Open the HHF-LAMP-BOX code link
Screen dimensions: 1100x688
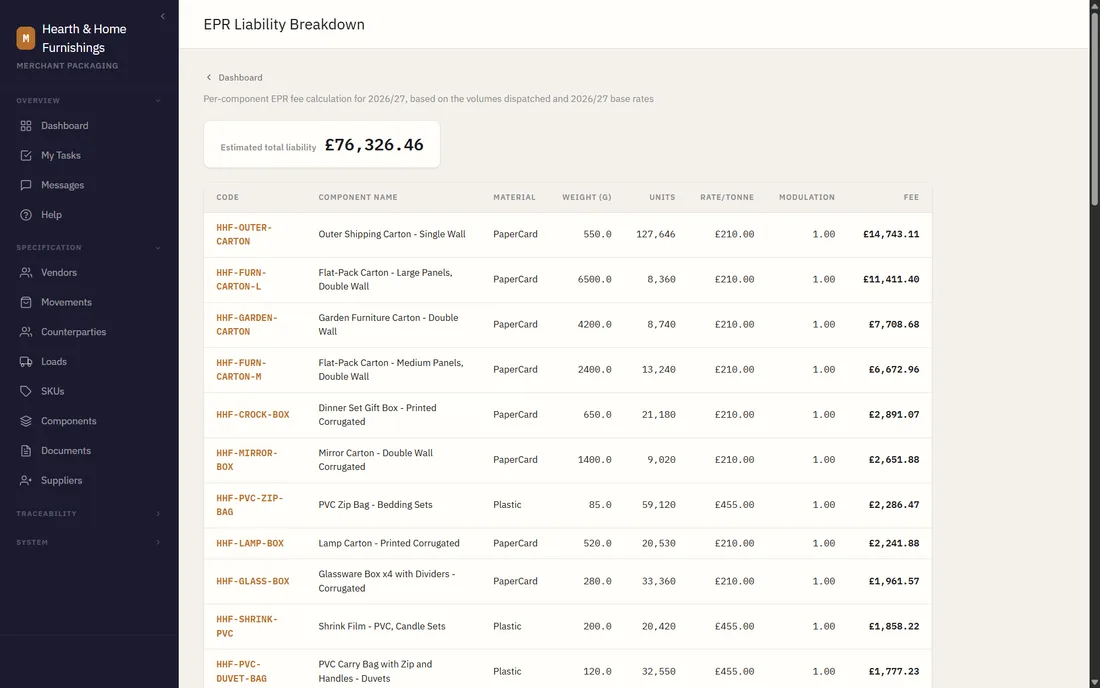click(x=250, y=543)
